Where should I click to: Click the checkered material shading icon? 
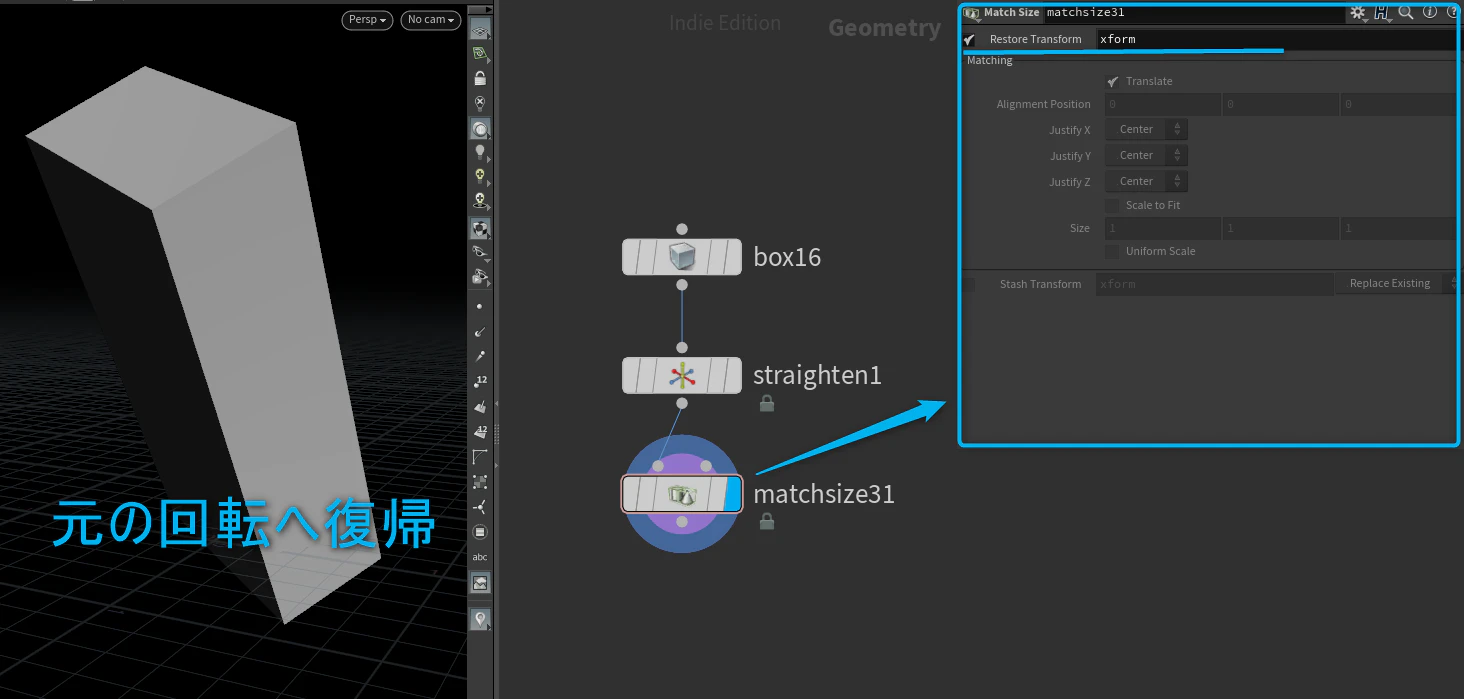tap(480, 227)
